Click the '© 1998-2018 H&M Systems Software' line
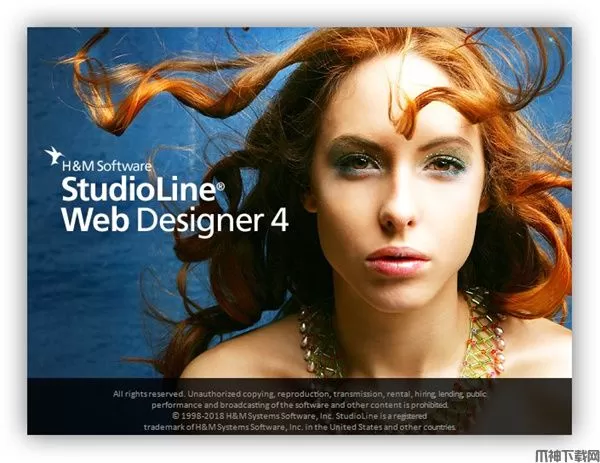 pos(299,416)
